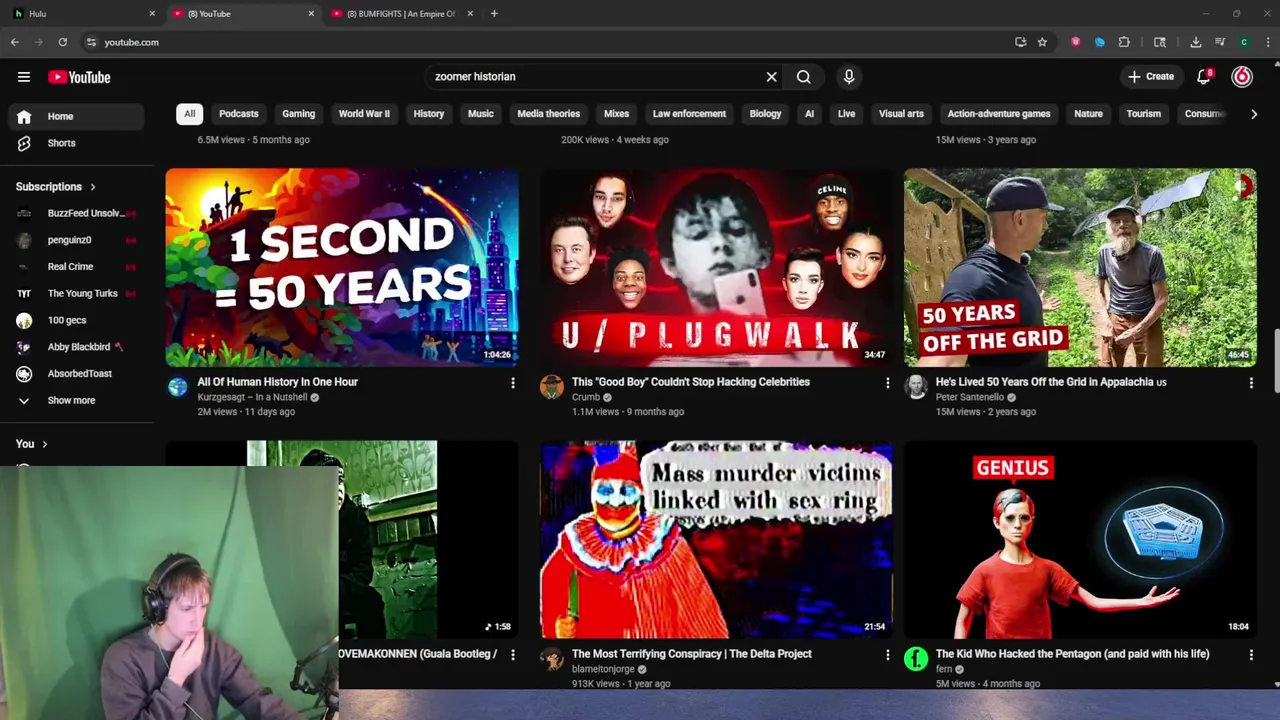Click the magnifier search button
The image size is (1280, 720).
coord(803,77)
